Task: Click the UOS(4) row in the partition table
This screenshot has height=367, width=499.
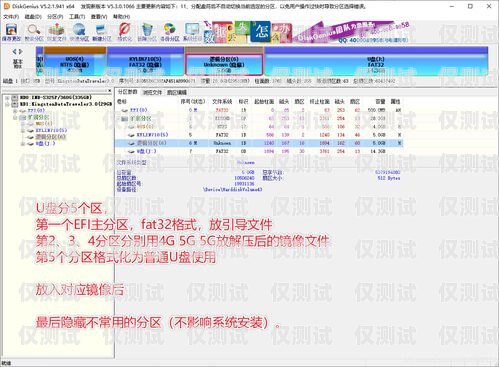Action: click(x=259, y=127)
